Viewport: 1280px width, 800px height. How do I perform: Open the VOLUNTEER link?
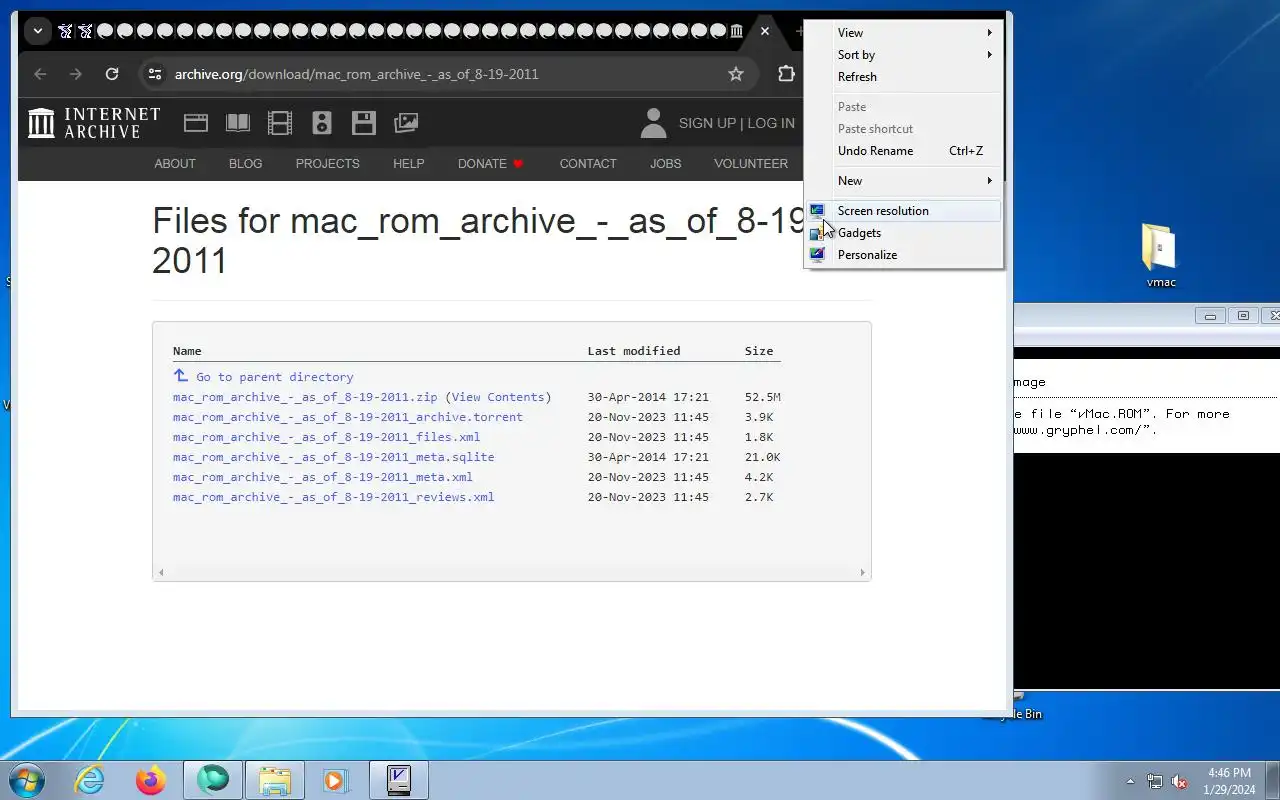point(751,163)
